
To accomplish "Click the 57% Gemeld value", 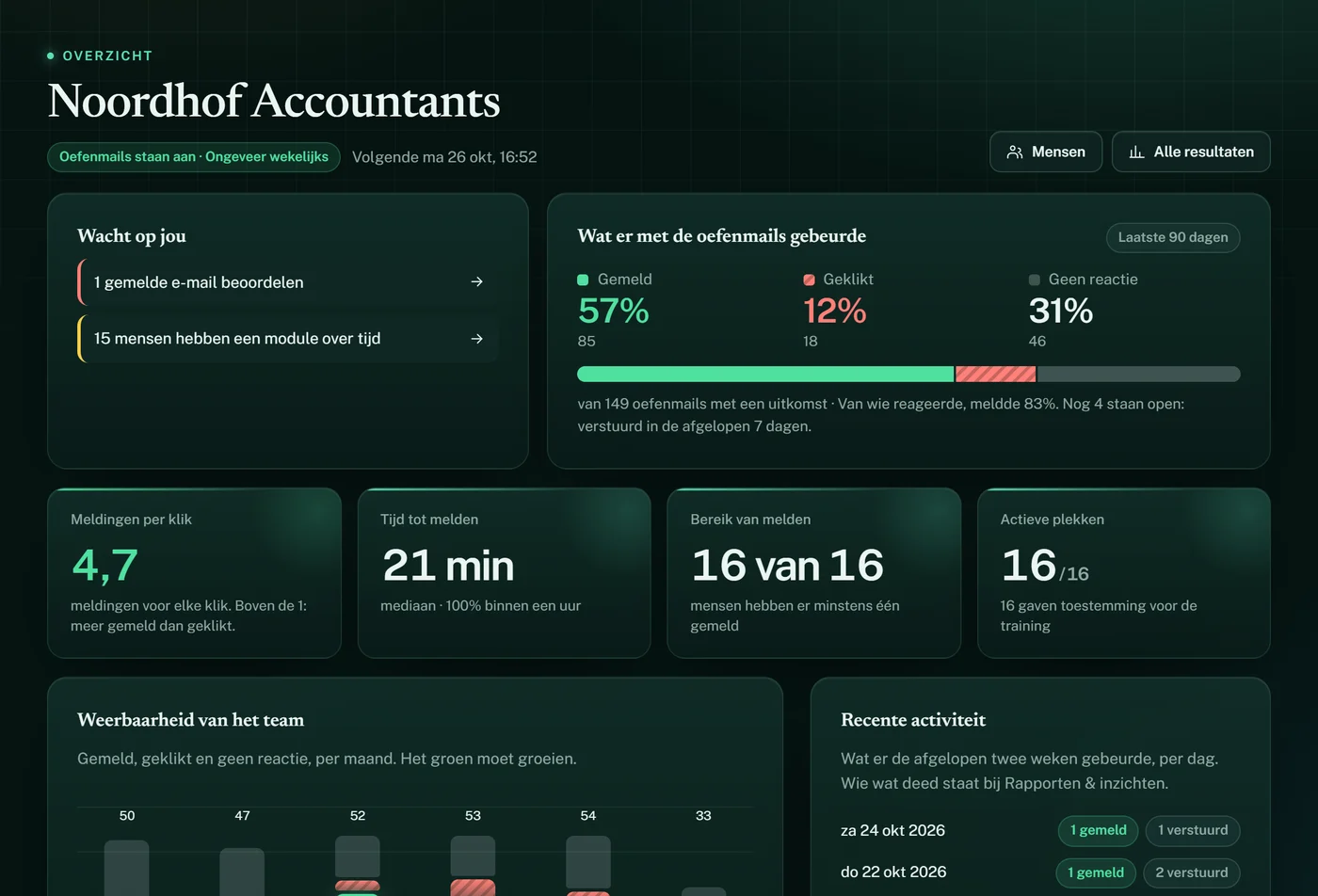I will point(614,311).
